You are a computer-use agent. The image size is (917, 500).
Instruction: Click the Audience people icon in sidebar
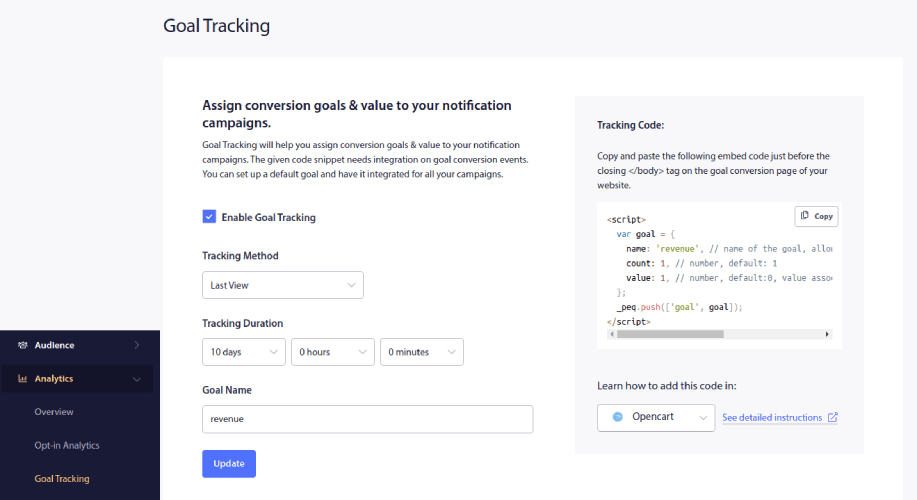[23, 345]
